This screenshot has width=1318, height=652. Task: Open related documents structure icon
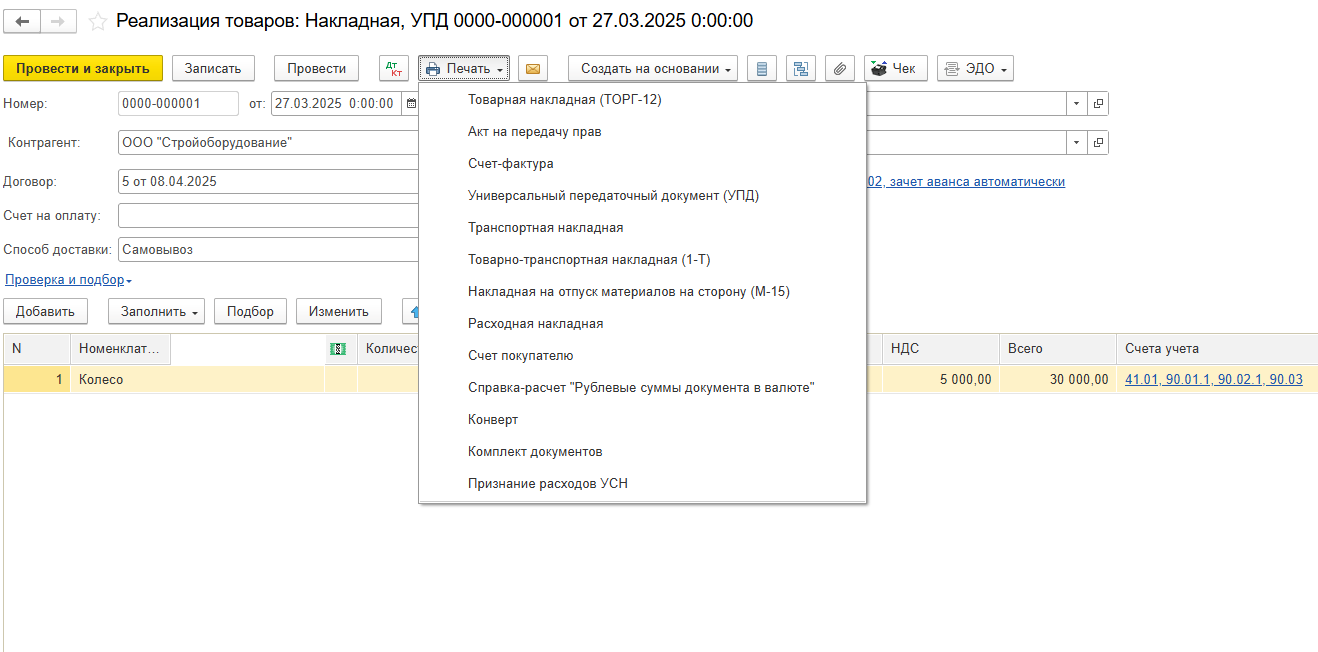pos(801,68)
